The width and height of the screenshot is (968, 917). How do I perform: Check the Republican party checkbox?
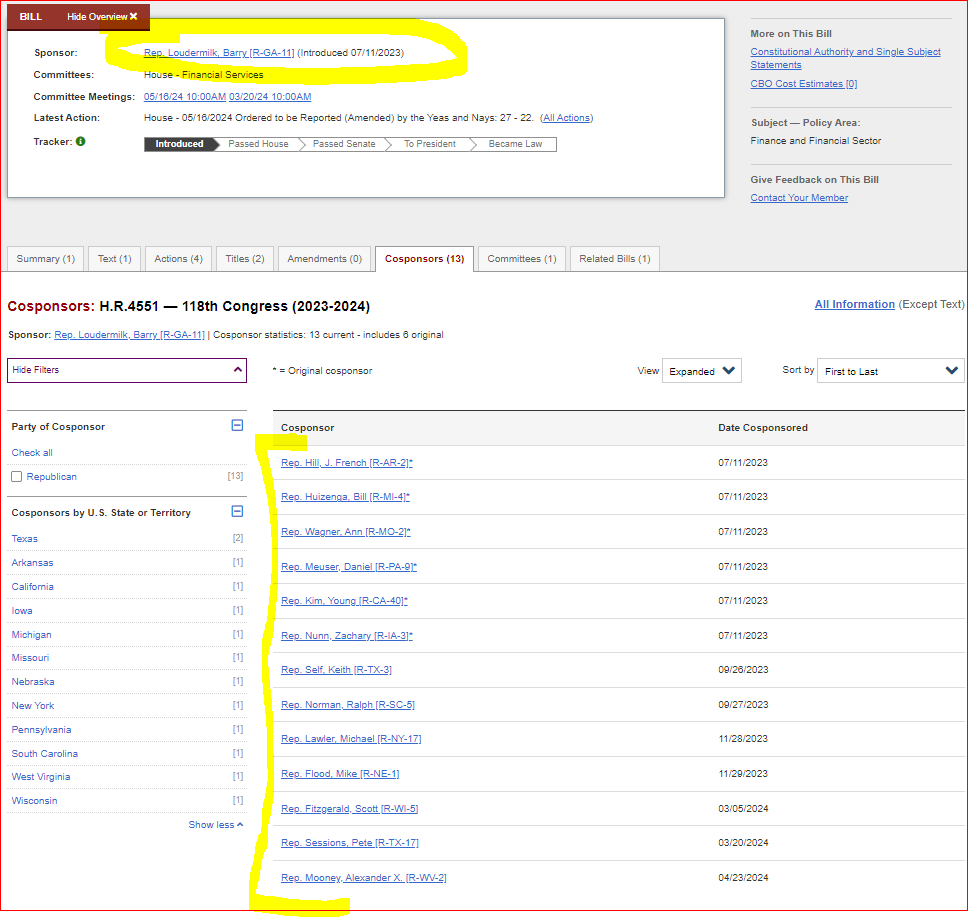[x=17, y=477]
